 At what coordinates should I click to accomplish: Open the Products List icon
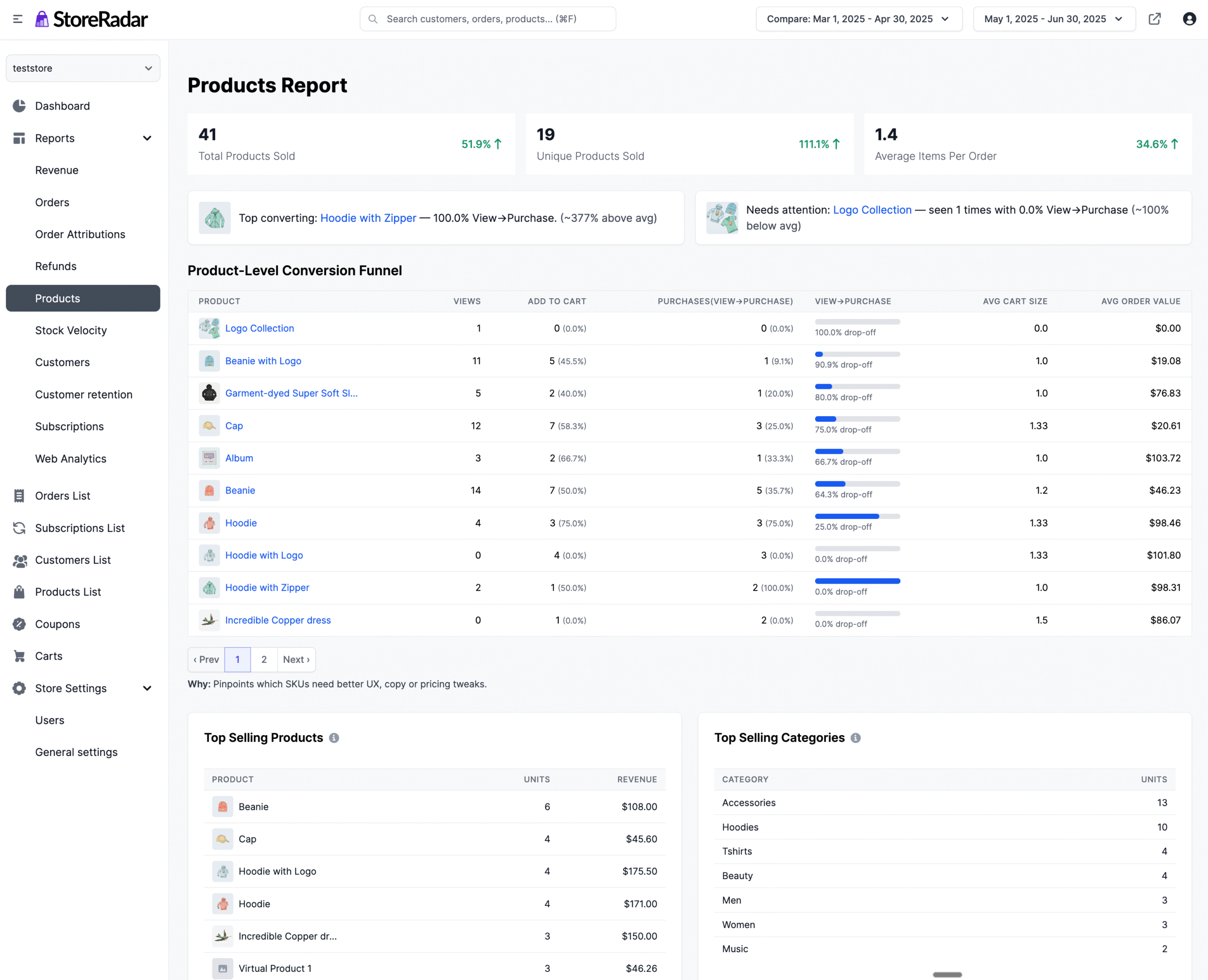(19, 592)
